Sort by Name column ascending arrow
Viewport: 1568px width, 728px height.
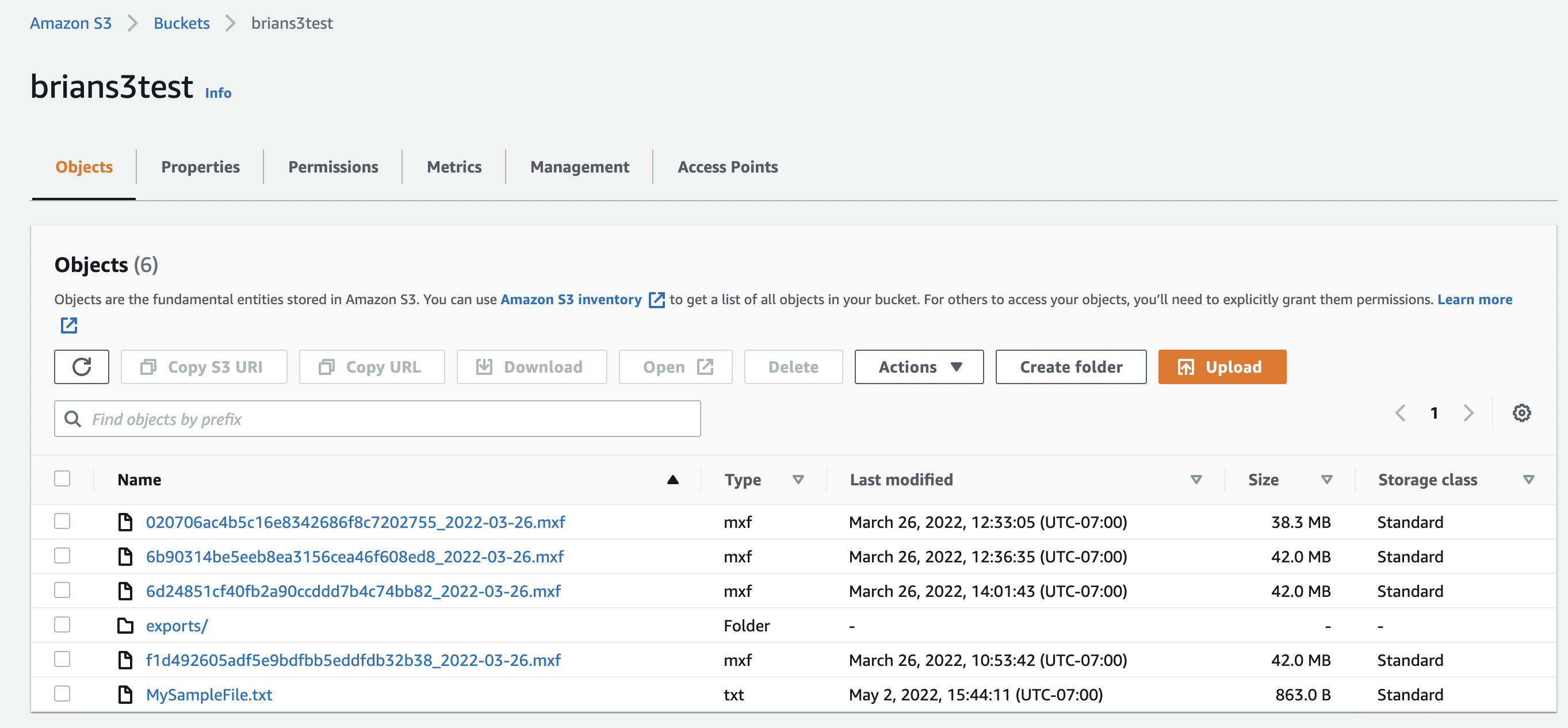tap(672, 480)
